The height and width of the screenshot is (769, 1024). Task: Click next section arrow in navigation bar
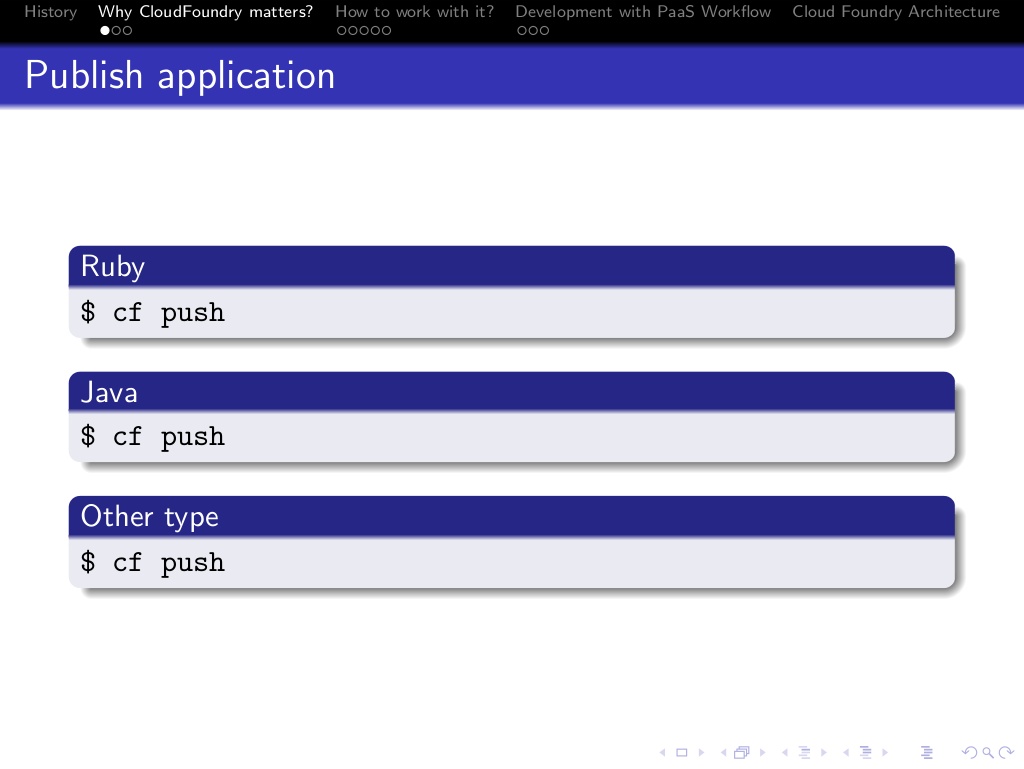(x=885, y=753)
